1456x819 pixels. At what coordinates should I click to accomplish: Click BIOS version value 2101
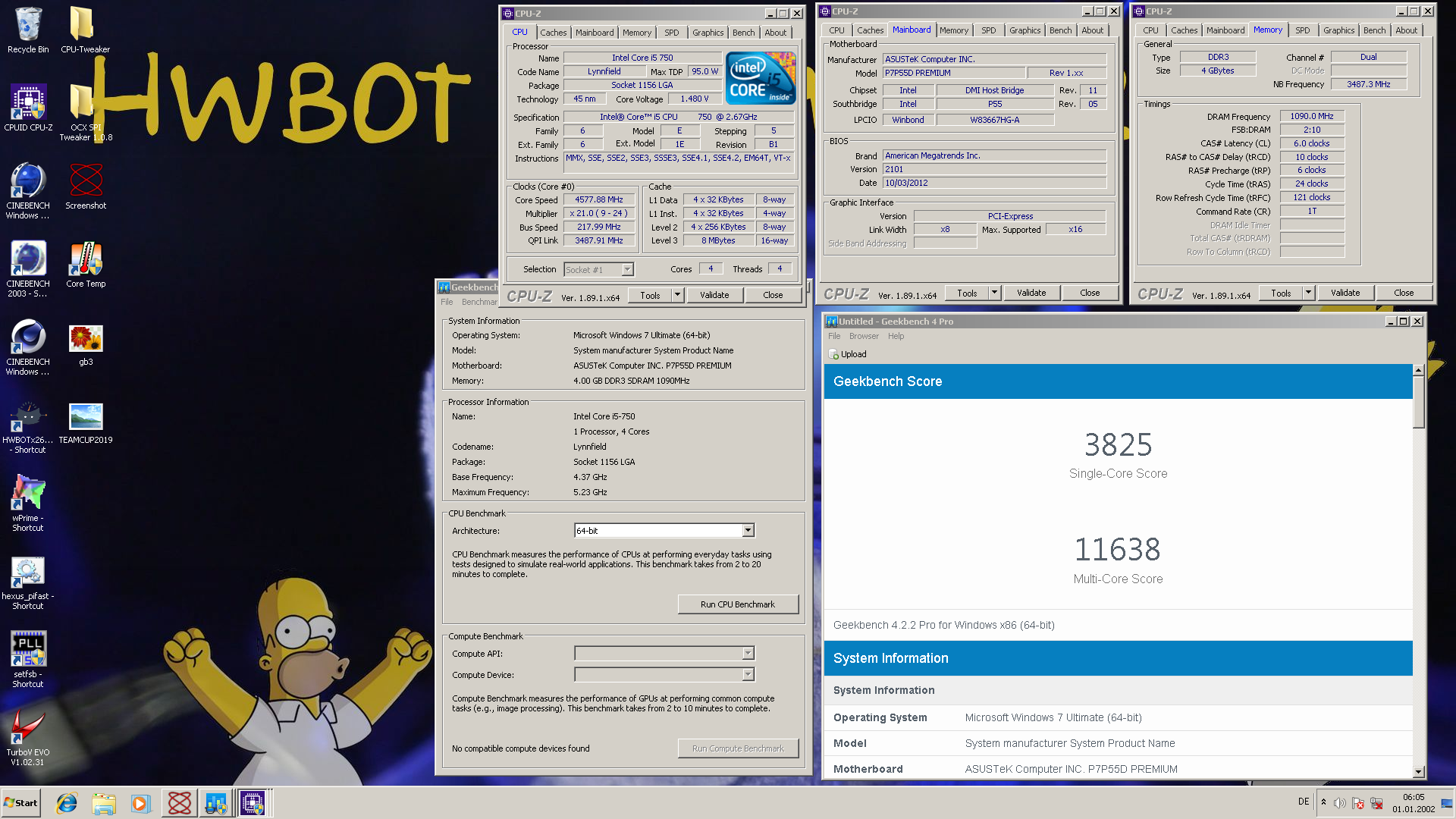(x=994, y=169)
